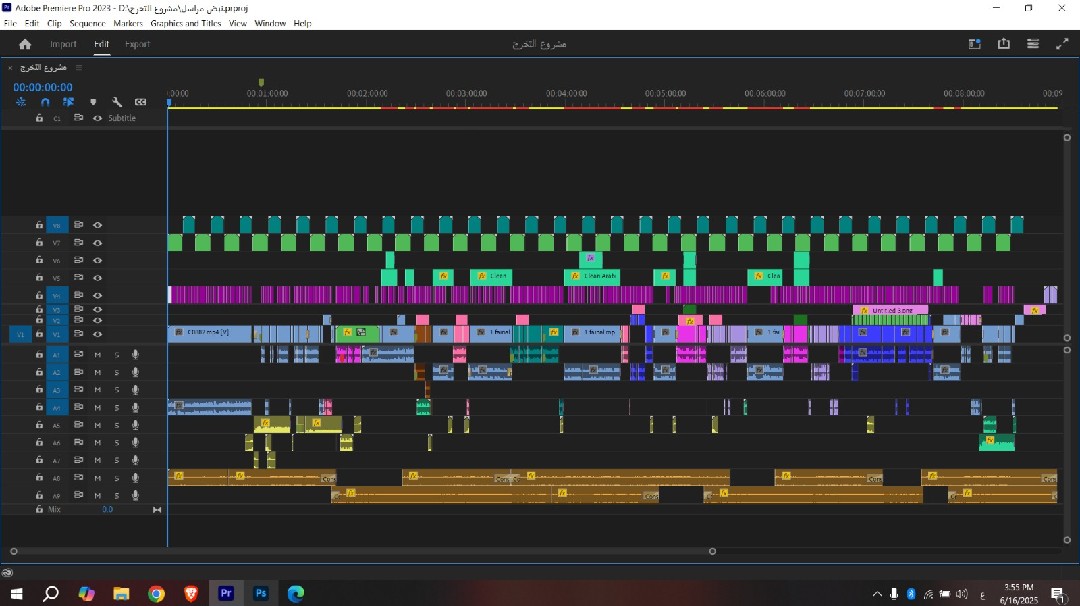The image size is (1080, 606).
Task: Click the fullscreen video arrows icon
Action: click(1062, 44)
